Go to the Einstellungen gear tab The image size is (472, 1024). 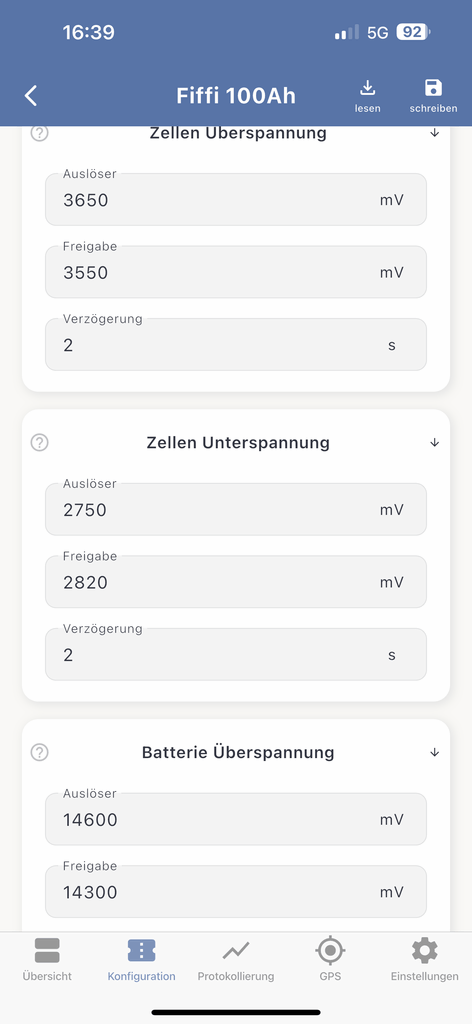424,959
